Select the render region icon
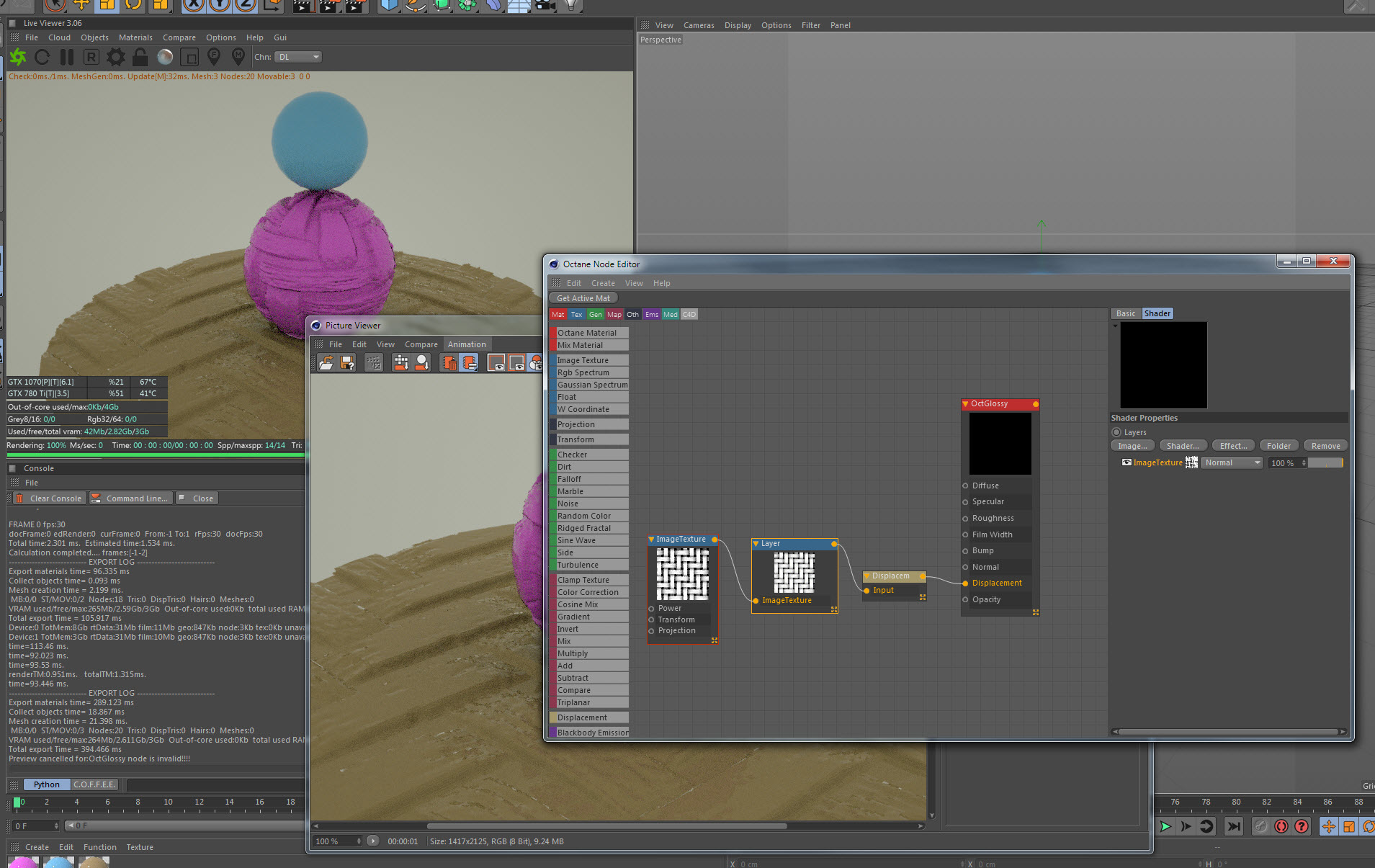Screen dimensions: 1375x868 click(189, 57)
